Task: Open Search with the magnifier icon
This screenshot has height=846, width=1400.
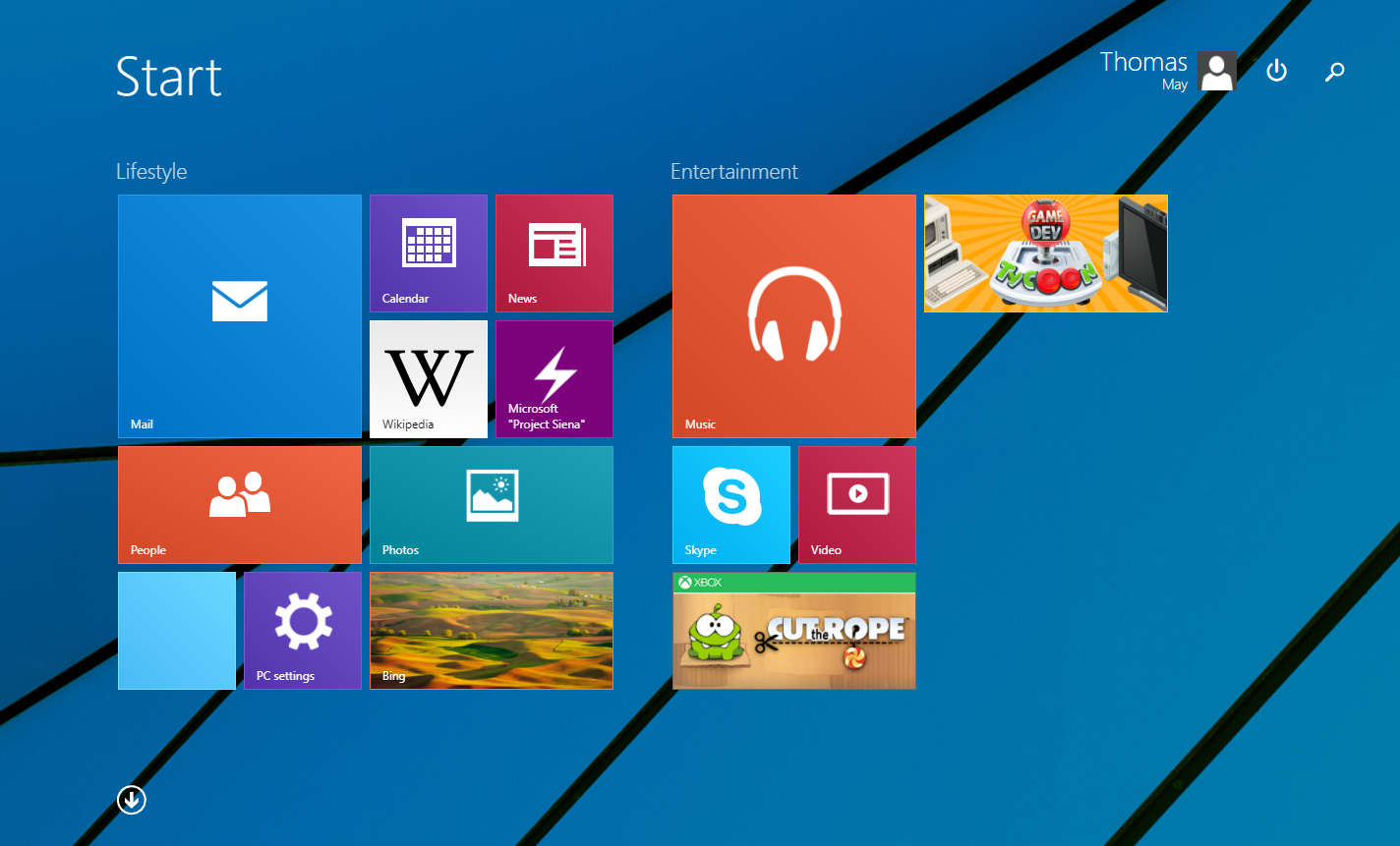Action: [x=1334, y=71]
